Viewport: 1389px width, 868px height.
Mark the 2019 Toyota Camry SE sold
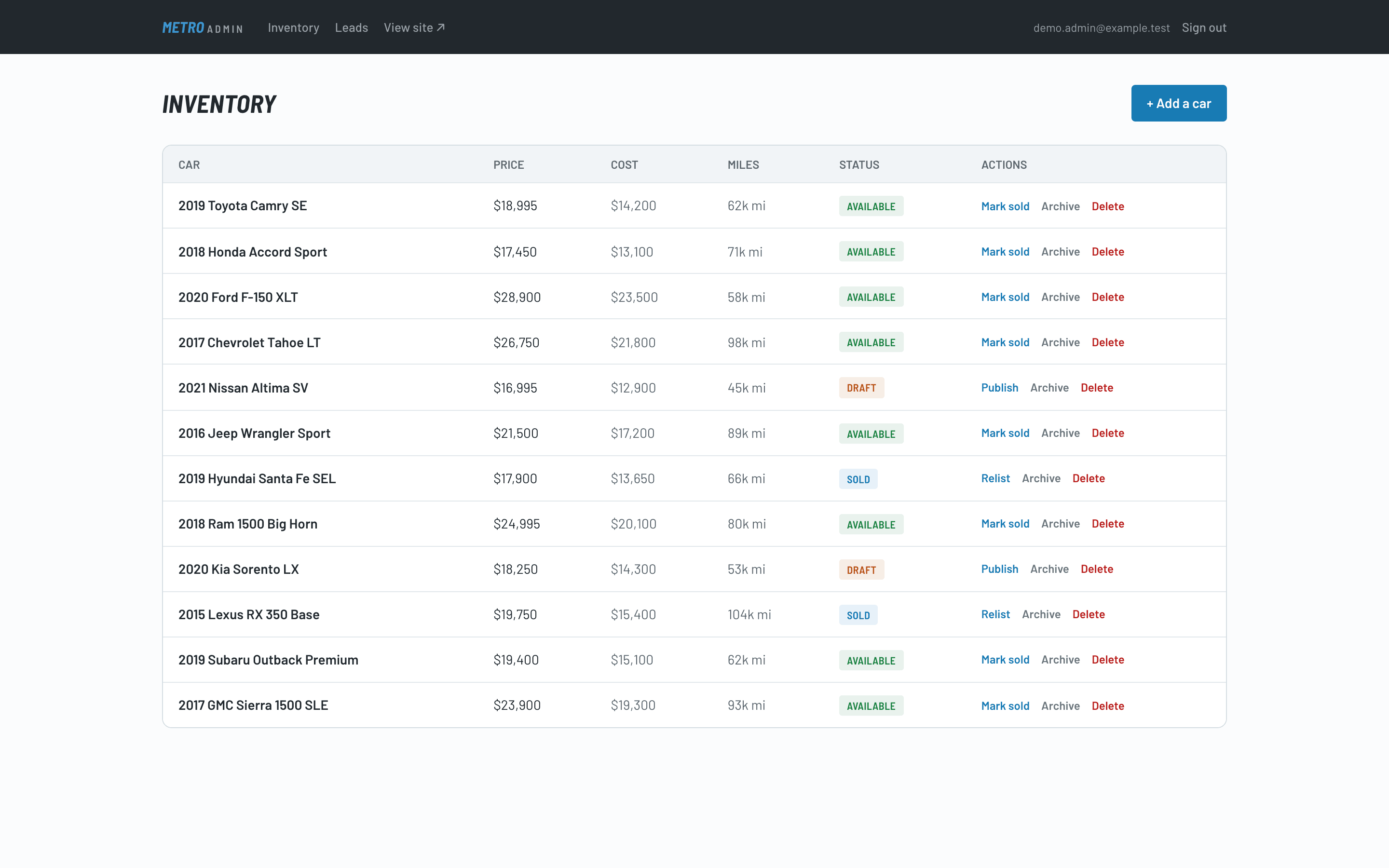(x=1005, y=206)
